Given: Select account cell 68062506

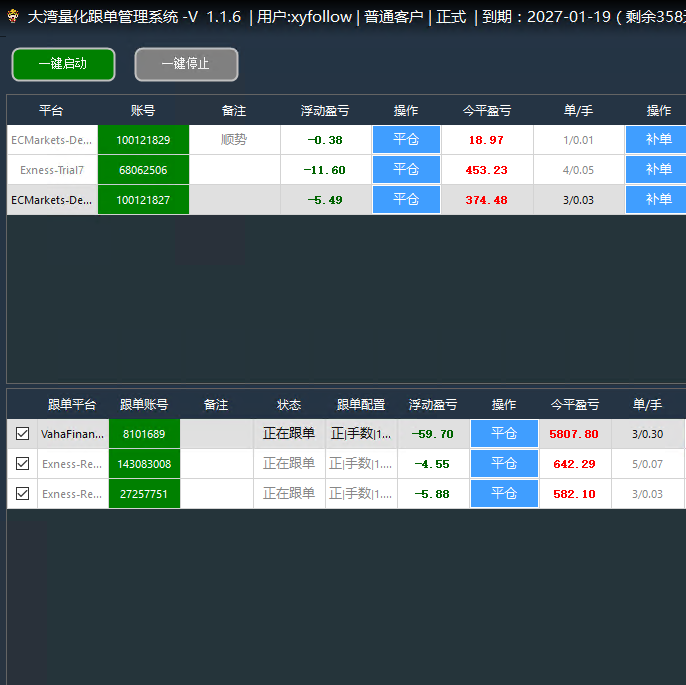Looking at the screenshot, I should point(143,170).
